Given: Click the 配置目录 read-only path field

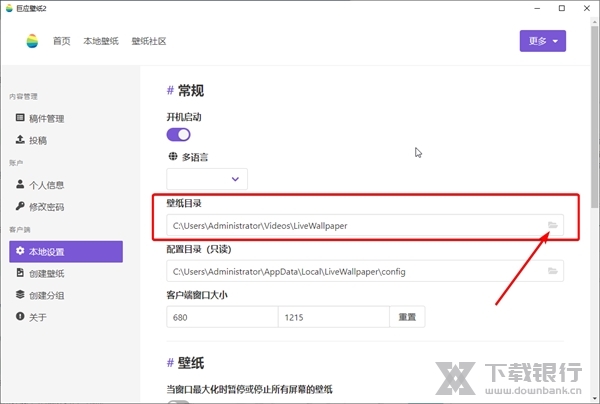Looking at the screenshot, I should (365, 271).
